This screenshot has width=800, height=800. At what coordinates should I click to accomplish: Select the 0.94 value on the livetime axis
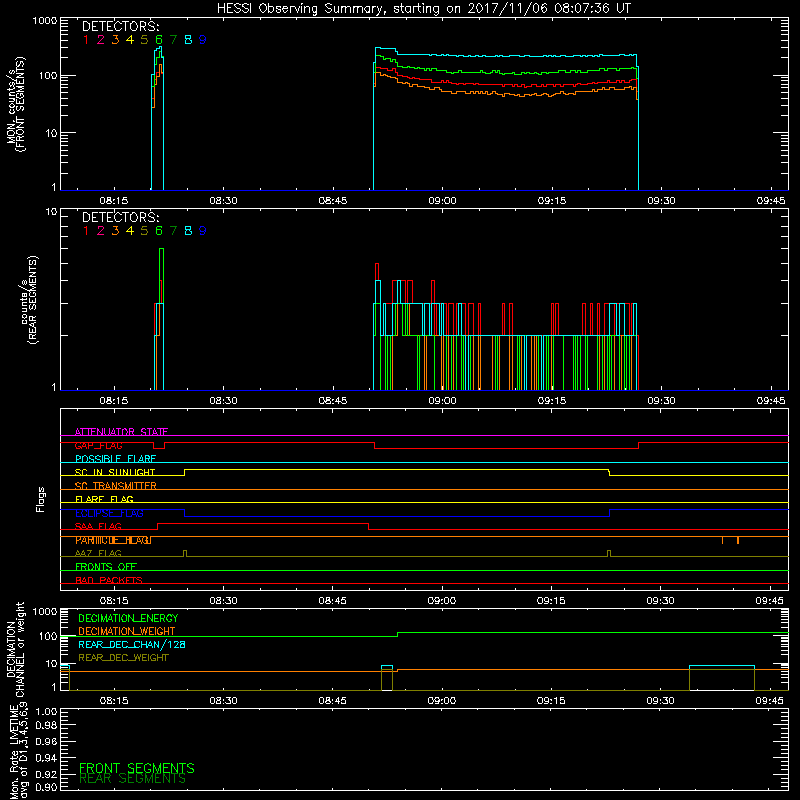[x=46, y=758]
